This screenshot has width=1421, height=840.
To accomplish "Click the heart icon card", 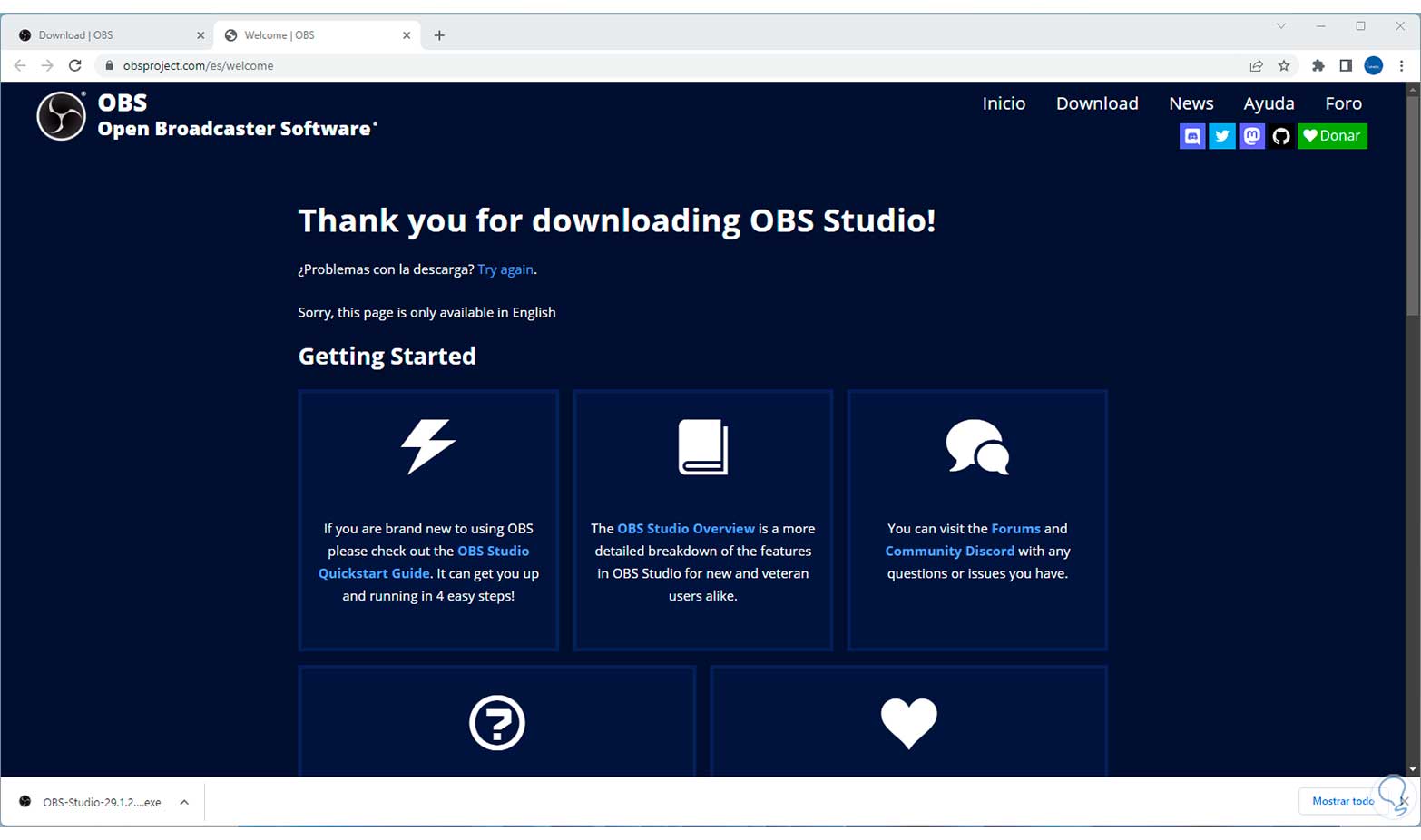I will pos(909,723).
